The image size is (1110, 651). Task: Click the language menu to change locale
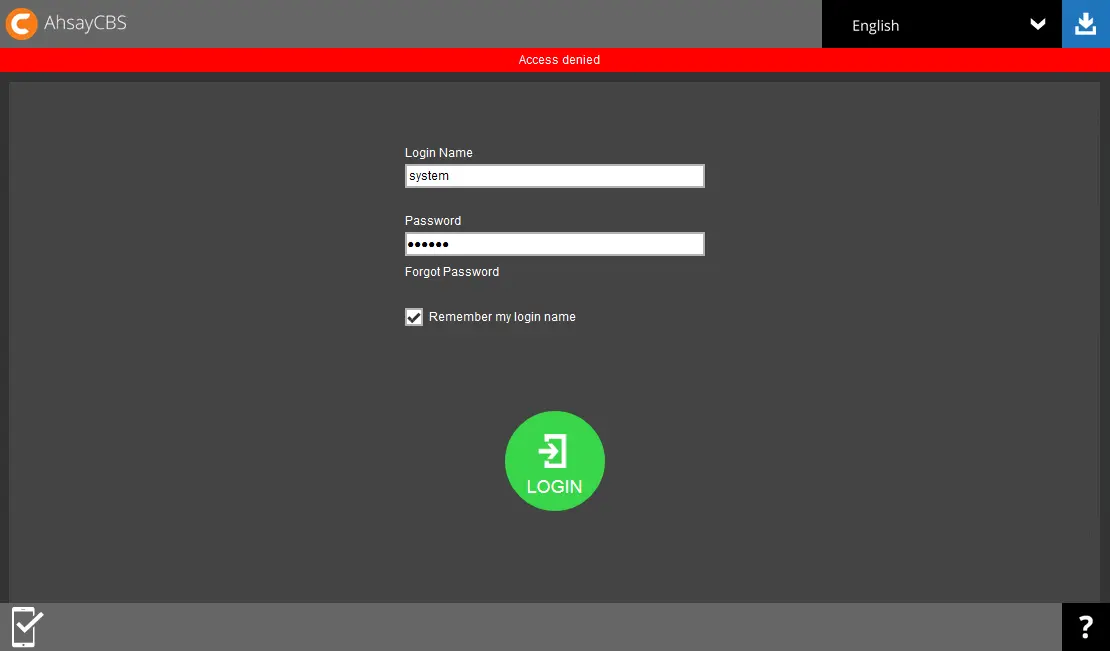940,24
